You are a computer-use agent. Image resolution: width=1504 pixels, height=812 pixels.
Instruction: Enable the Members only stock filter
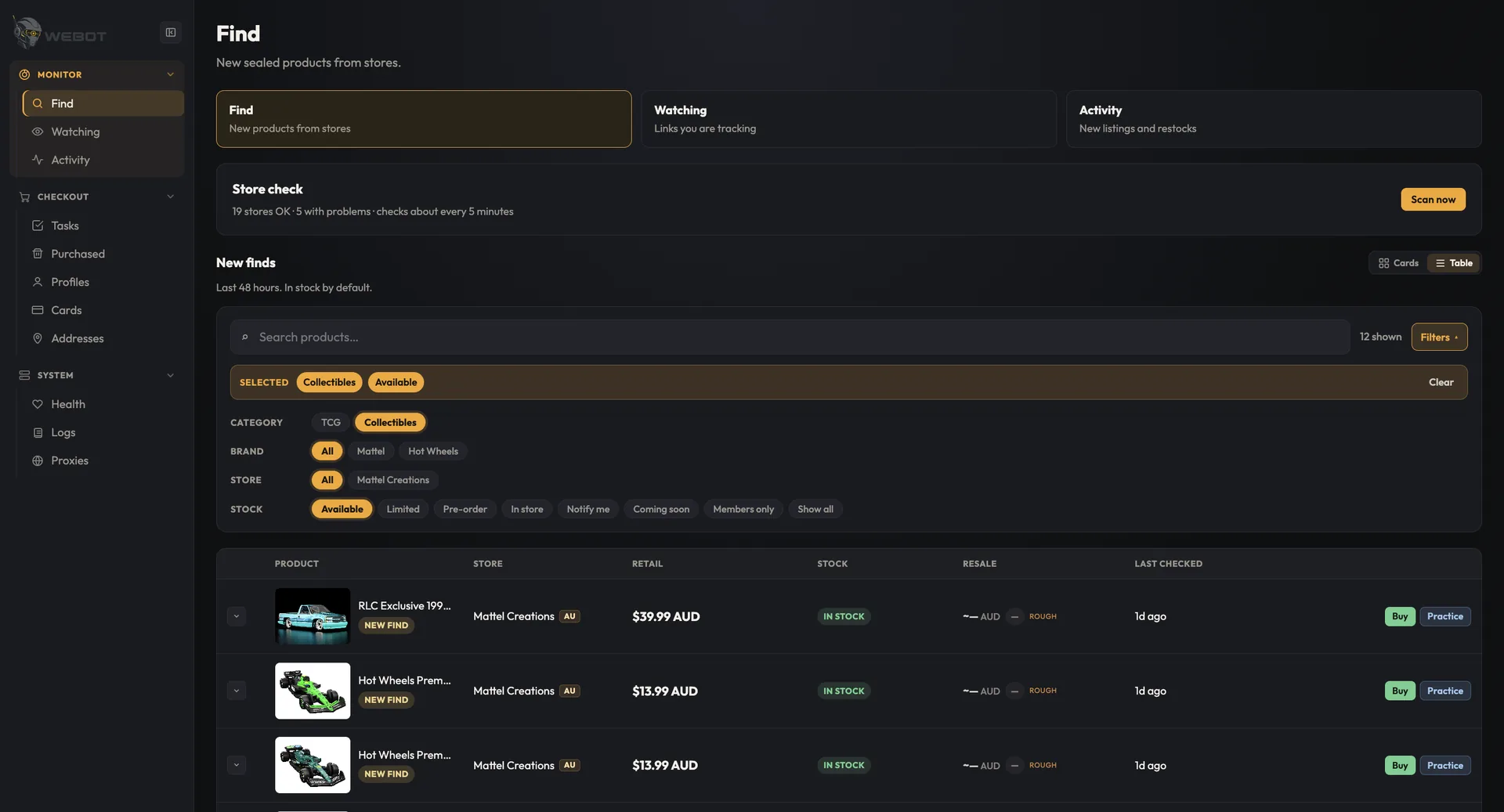(743, 509)
